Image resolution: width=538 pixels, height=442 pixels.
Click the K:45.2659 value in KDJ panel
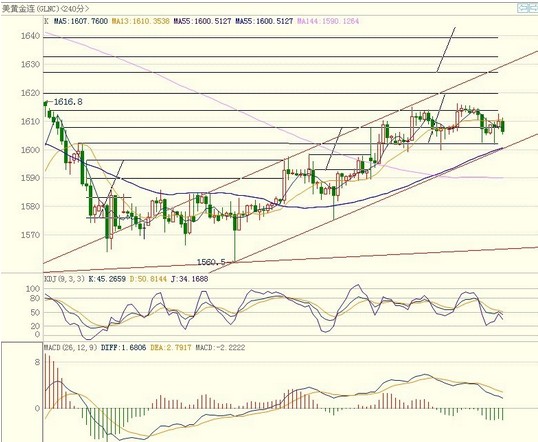pyautogui.click(x=107, y=279)
